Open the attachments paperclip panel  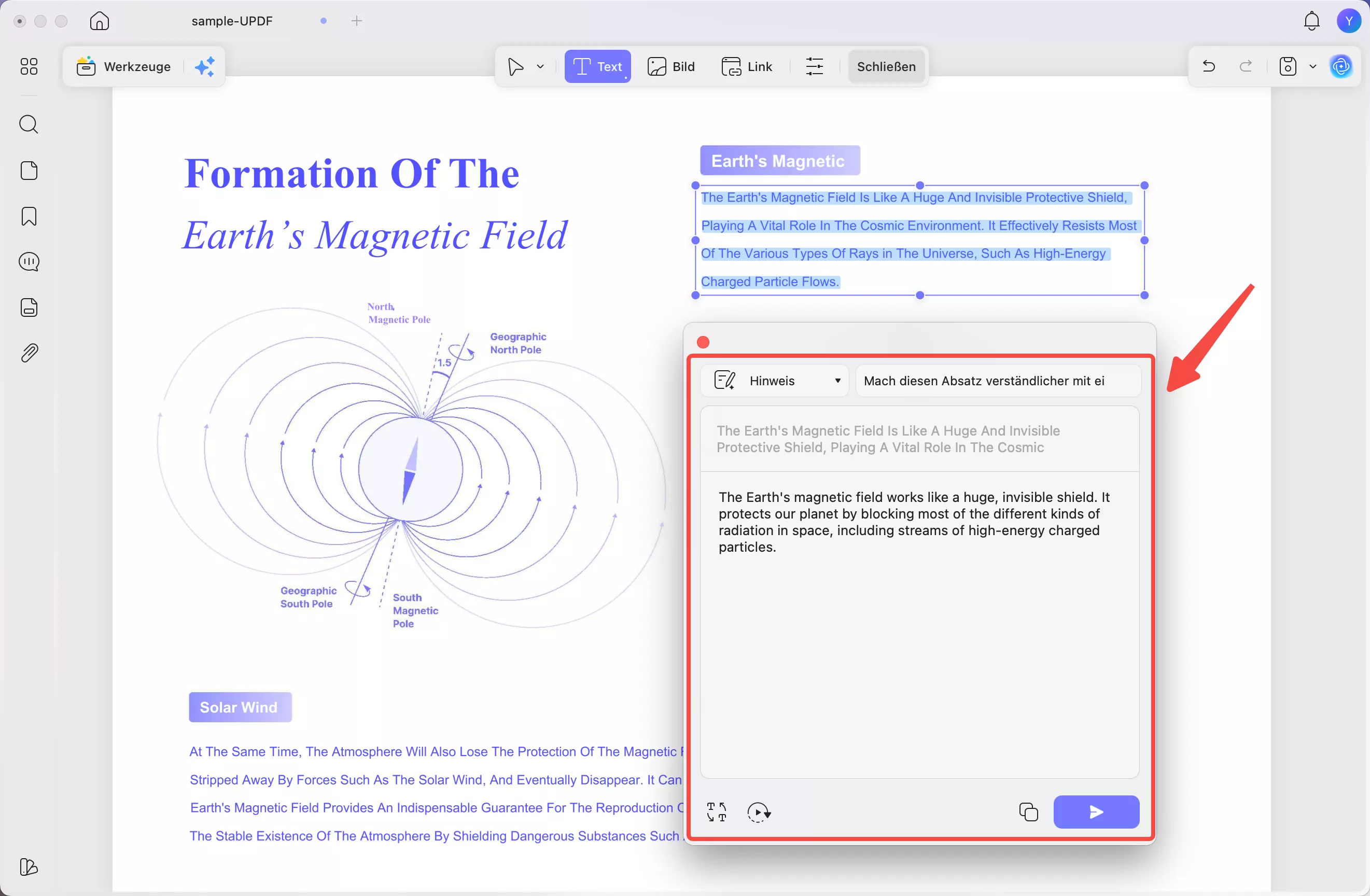tap(29, 353)
